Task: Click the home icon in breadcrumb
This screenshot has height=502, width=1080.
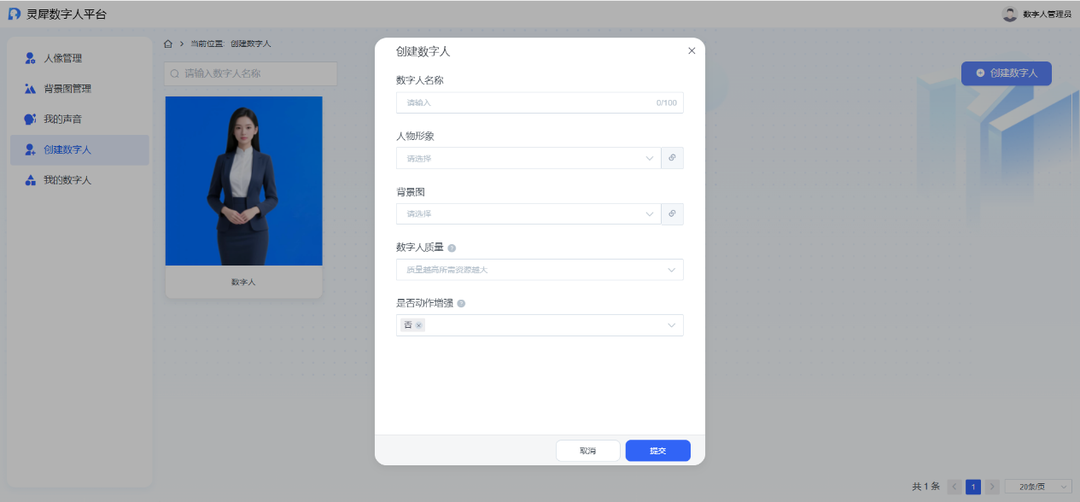Action: (168, 44)
